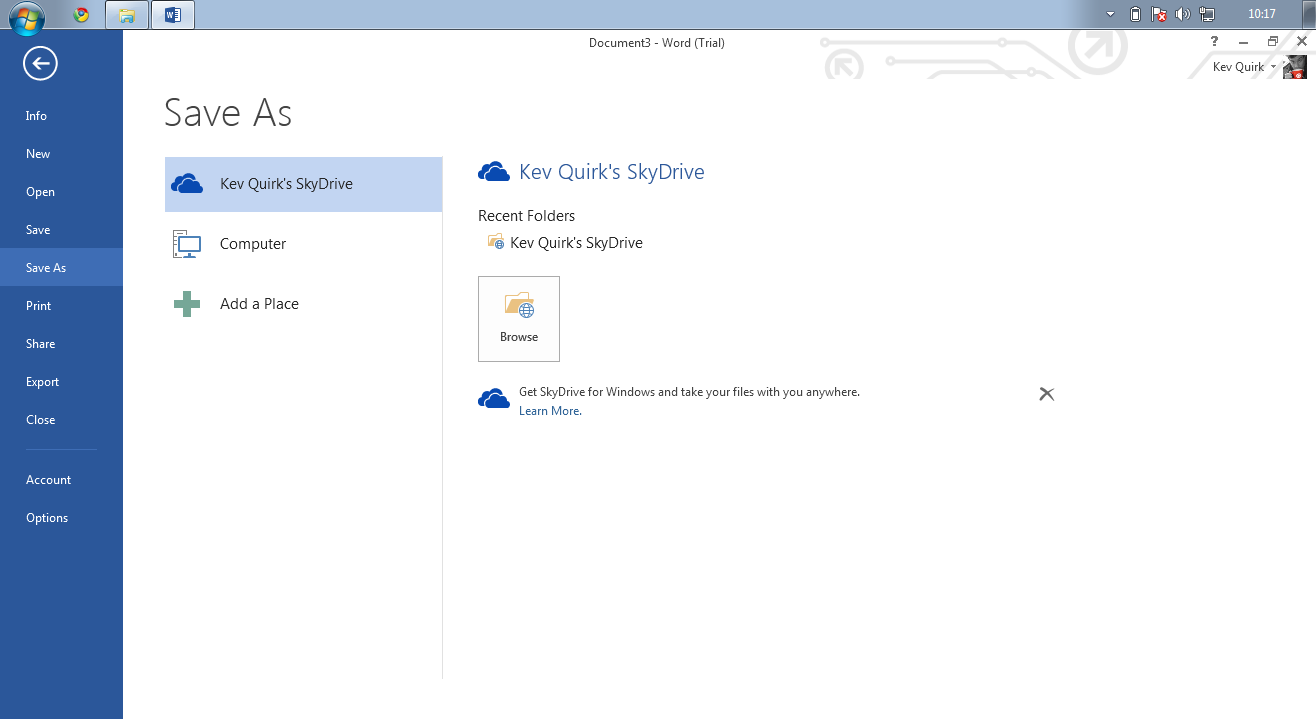Viewport: 1316px width, 719px height.
Task: Expand the Kev Quirk account dropdown
Action: click(1273, 67)
